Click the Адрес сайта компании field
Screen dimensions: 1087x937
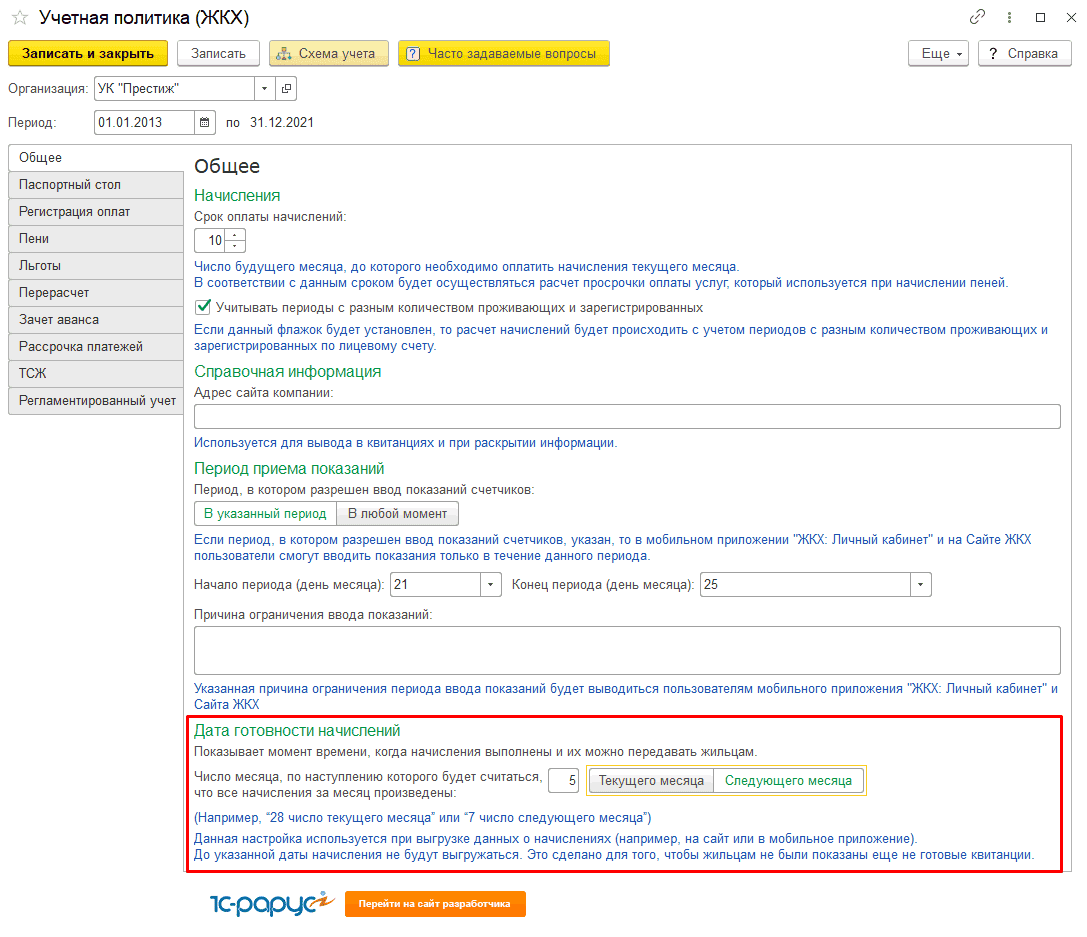pyautogui.click(x=626, y=417)
